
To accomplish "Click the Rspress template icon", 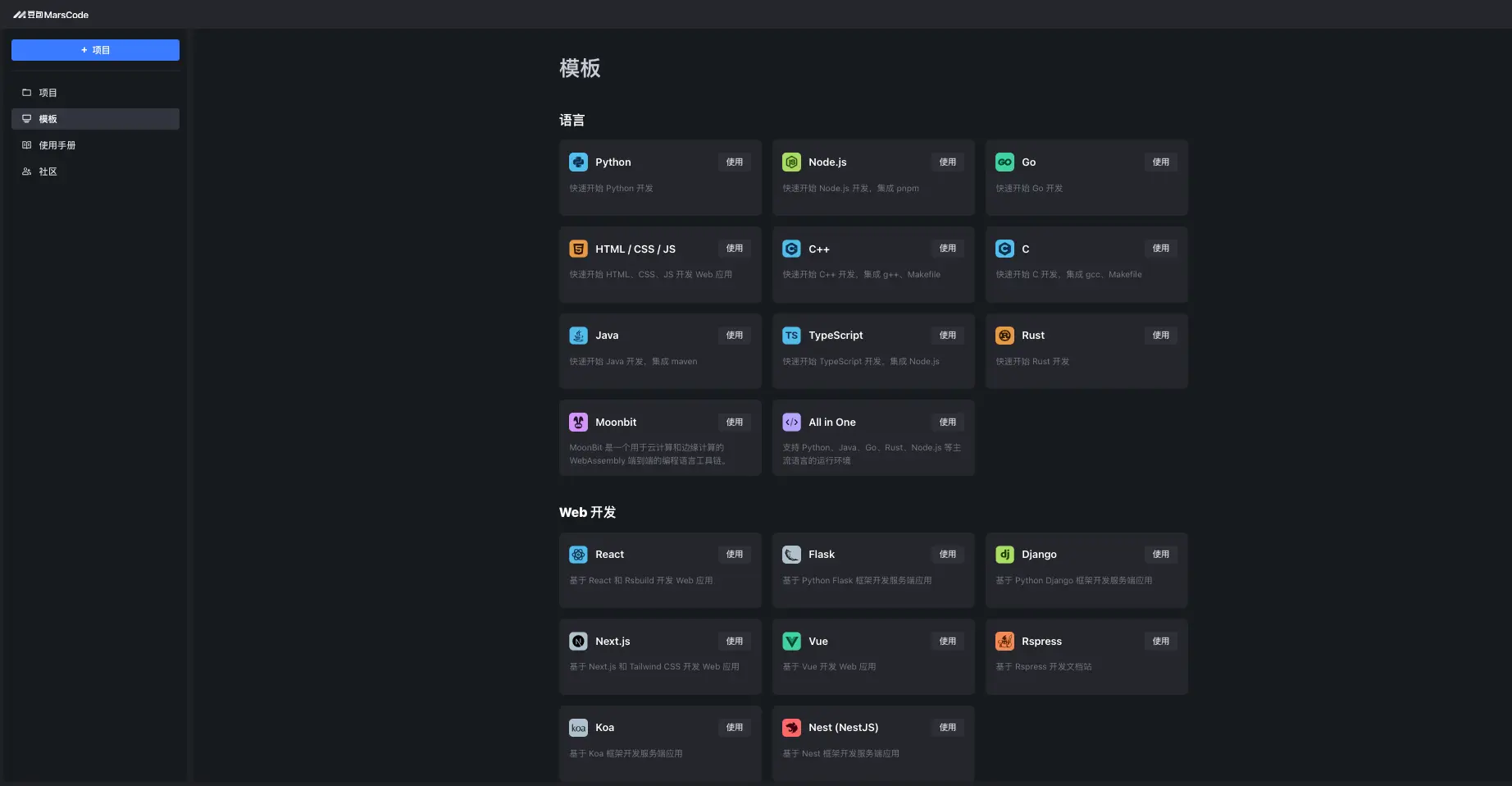I will 1004,642.
